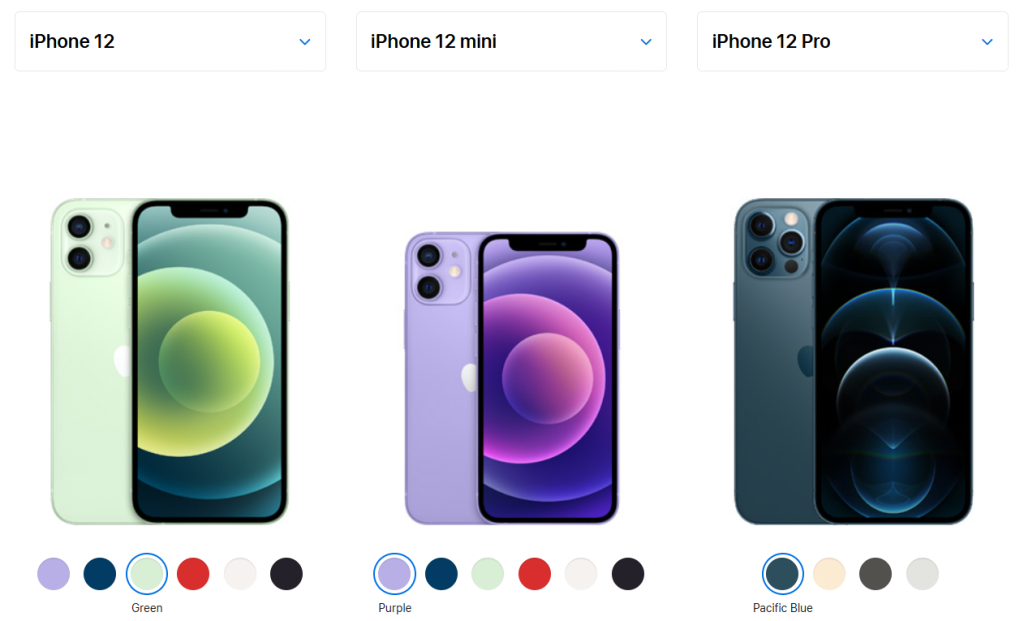This screenshot has width=1024, height=621.
Task: Select purple swatch under iPhone 12 mini
Action: click(394, 574)
